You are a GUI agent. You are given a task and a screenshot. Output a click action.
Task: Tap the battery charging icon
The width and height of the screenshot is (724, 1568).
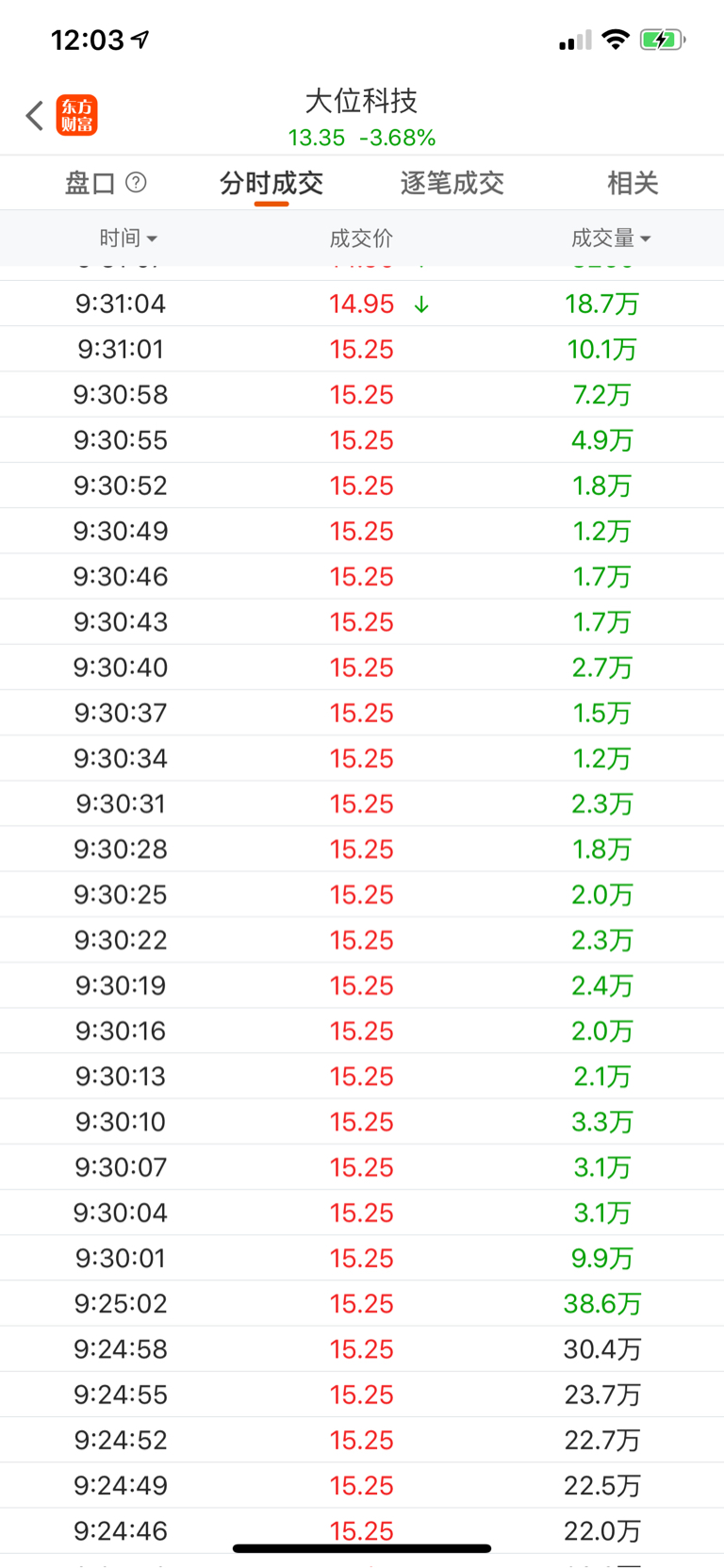tap(662, 40)
